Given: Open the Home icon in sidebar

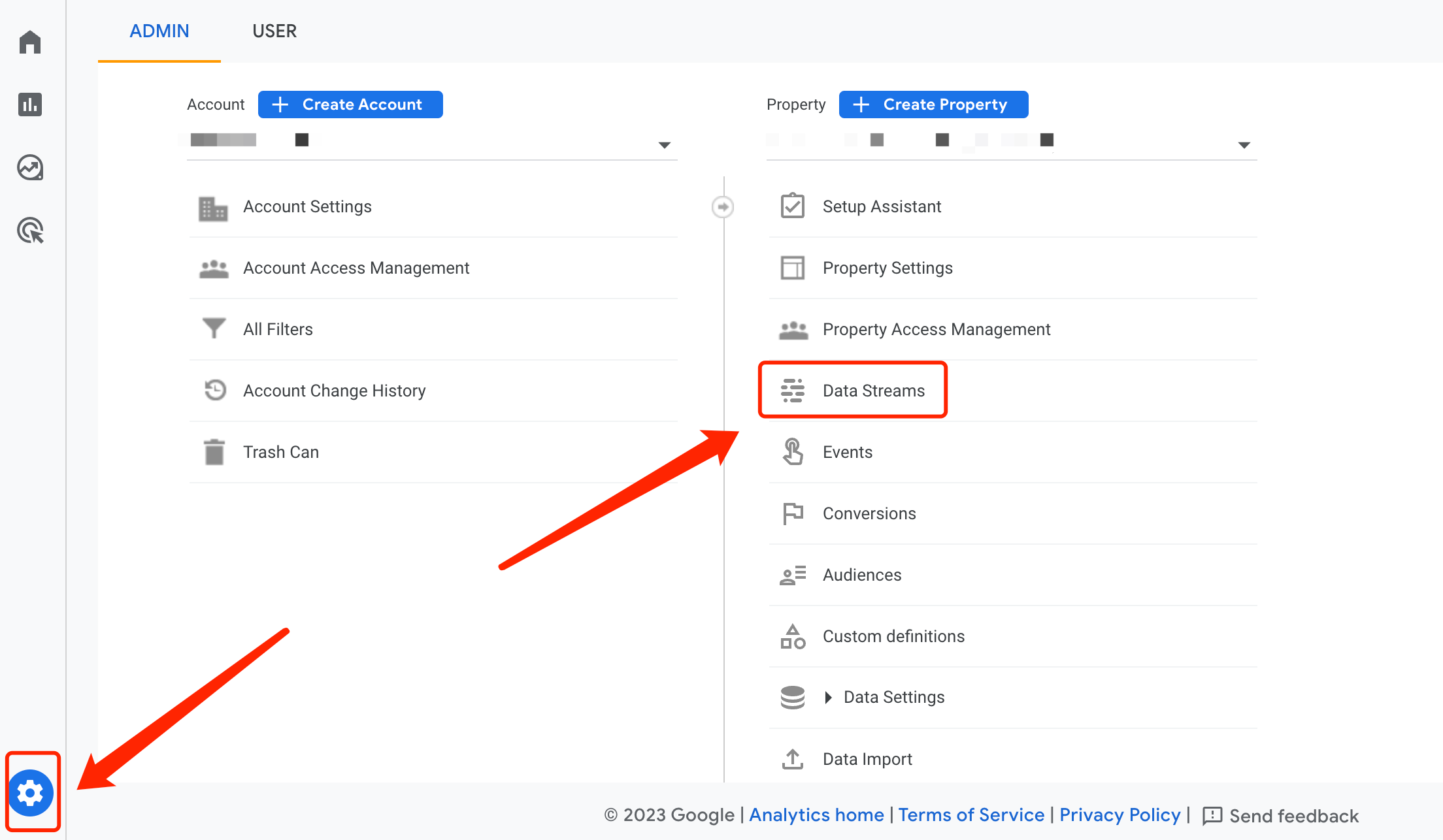Looking at the screenshot, I should coord(30,42).
